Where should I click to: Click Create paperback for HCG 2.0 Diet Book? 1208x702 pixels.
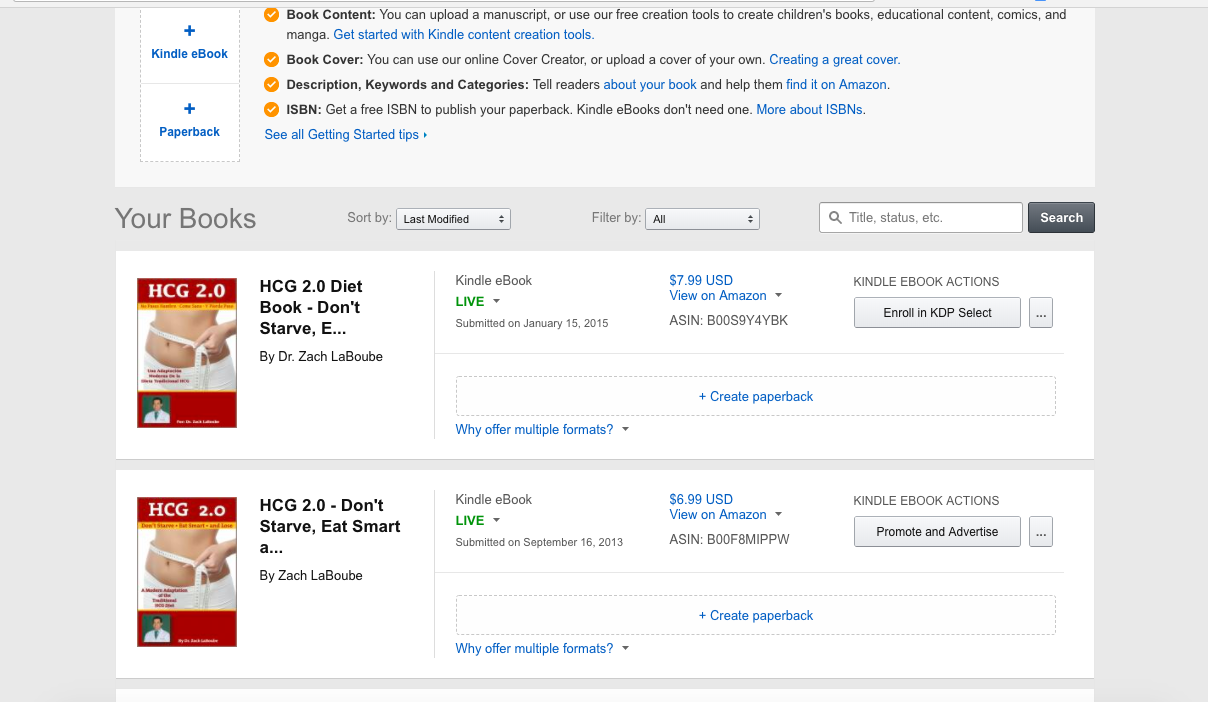(x=756, y=396)
